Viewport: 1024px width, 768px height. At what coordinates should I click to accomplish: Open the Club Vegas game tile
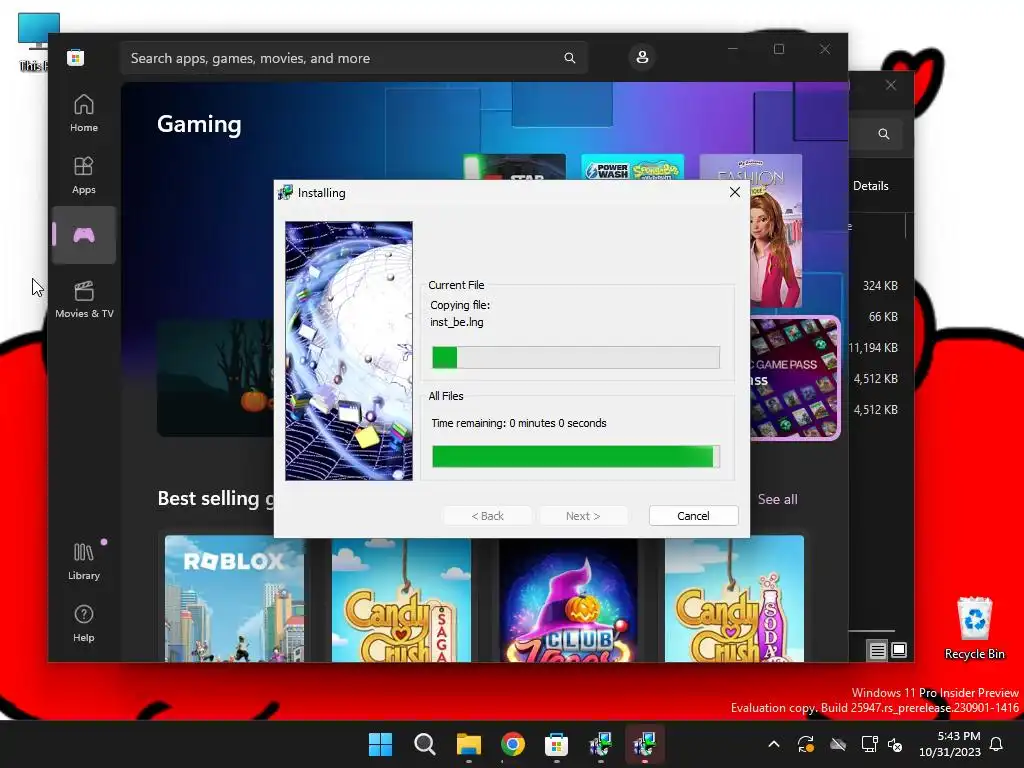(x=568, y=599)
